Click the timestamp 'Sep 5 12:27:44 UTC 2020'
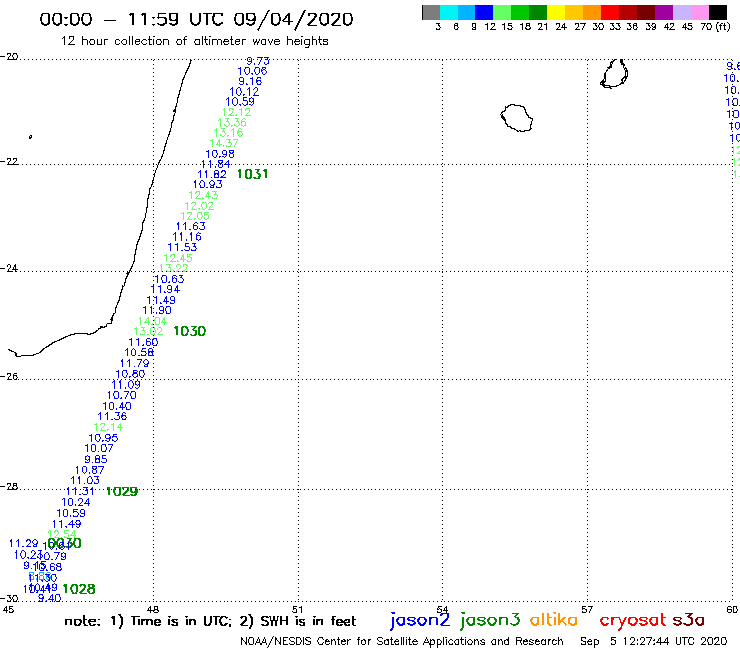 click(x=654, y=642)
